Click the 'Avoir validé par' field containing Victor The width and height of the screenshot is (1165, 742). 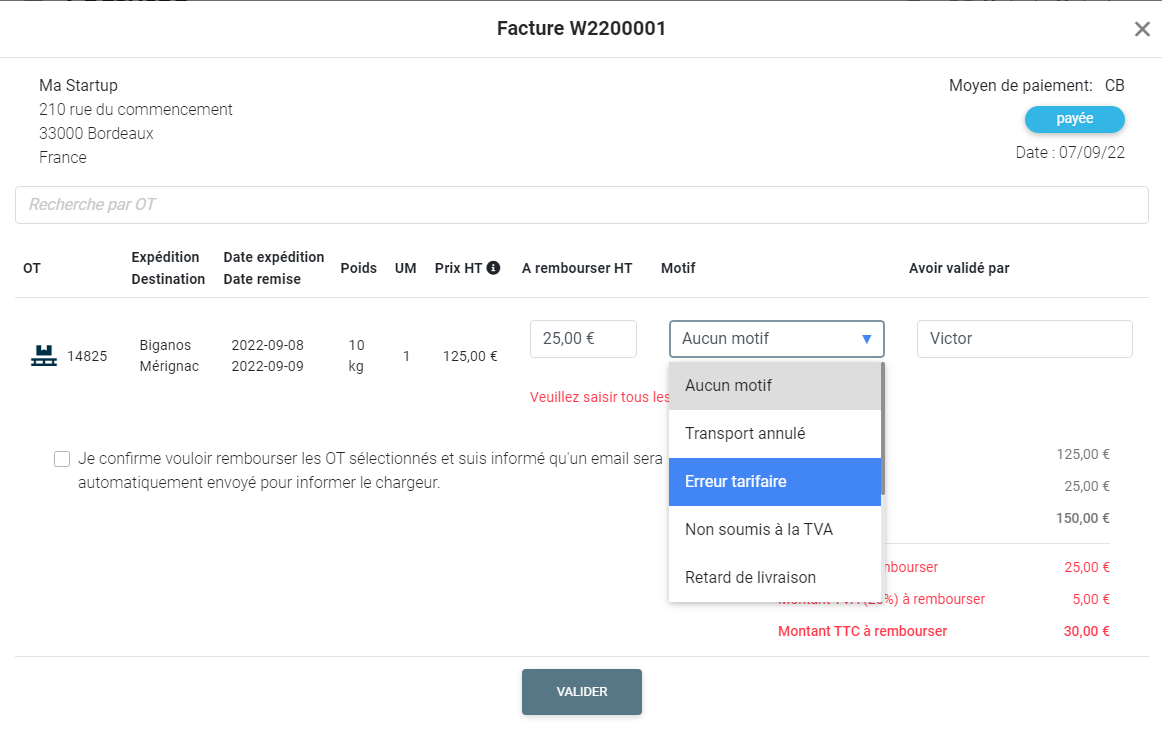[1024, 339]
